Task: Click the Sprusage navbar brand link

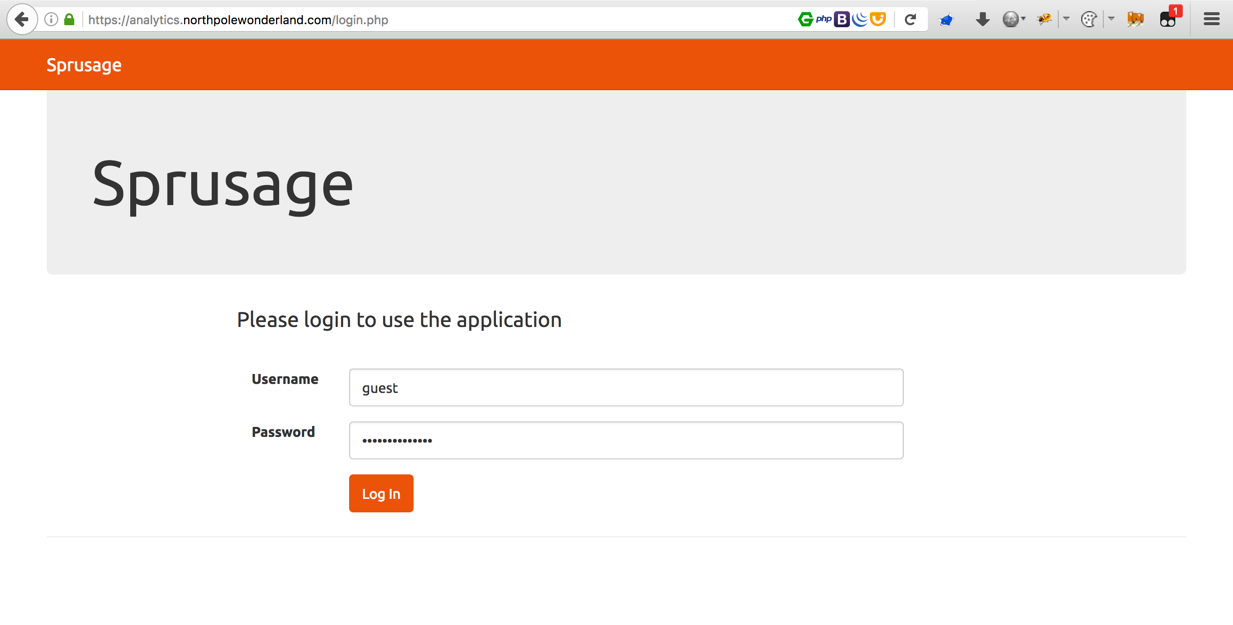Action: click(84, 65)
